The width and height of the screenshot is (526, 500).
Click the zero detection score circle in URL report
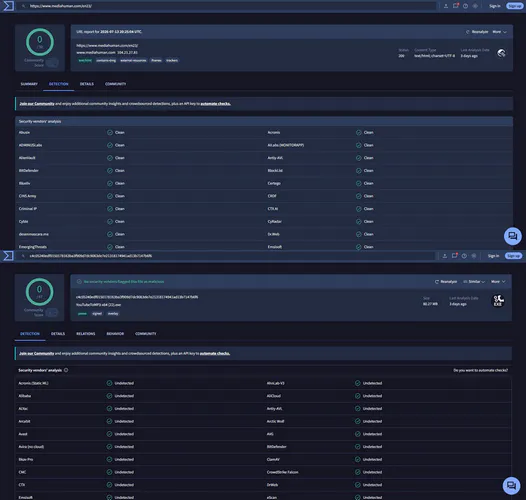40,42
